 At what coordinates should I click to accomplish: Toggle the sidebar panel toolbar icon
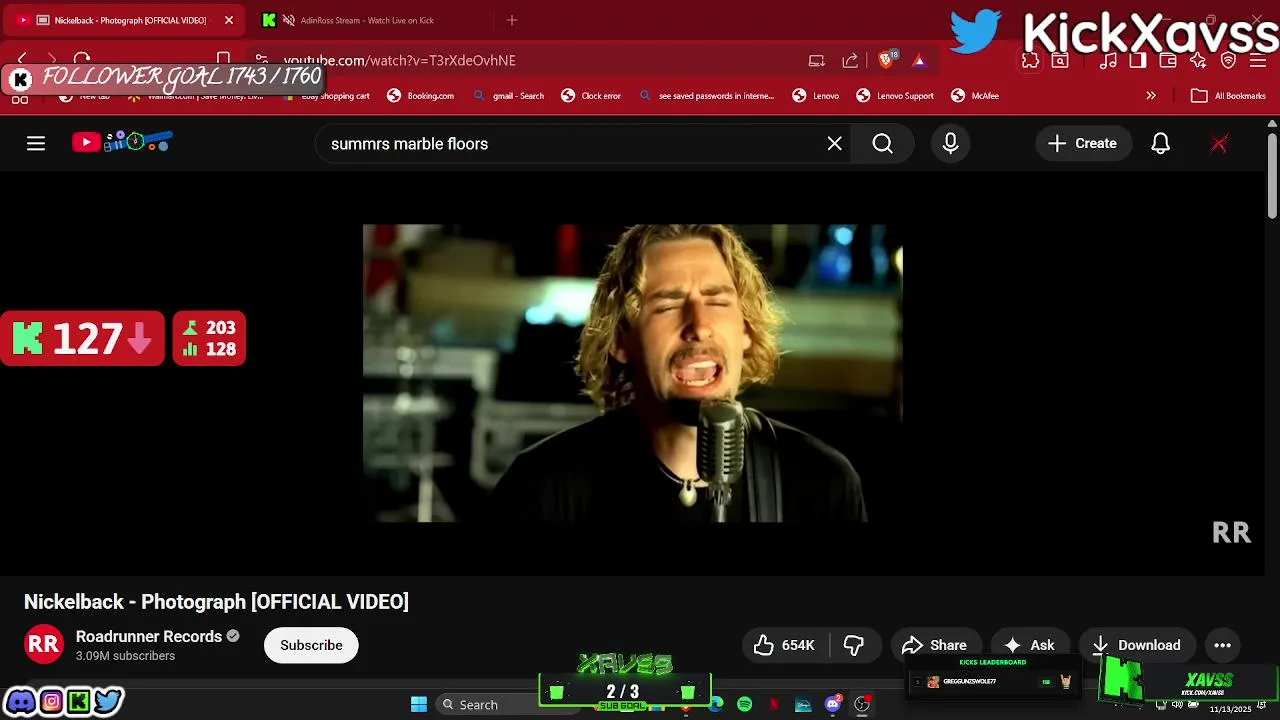(x=1138, y=61)
